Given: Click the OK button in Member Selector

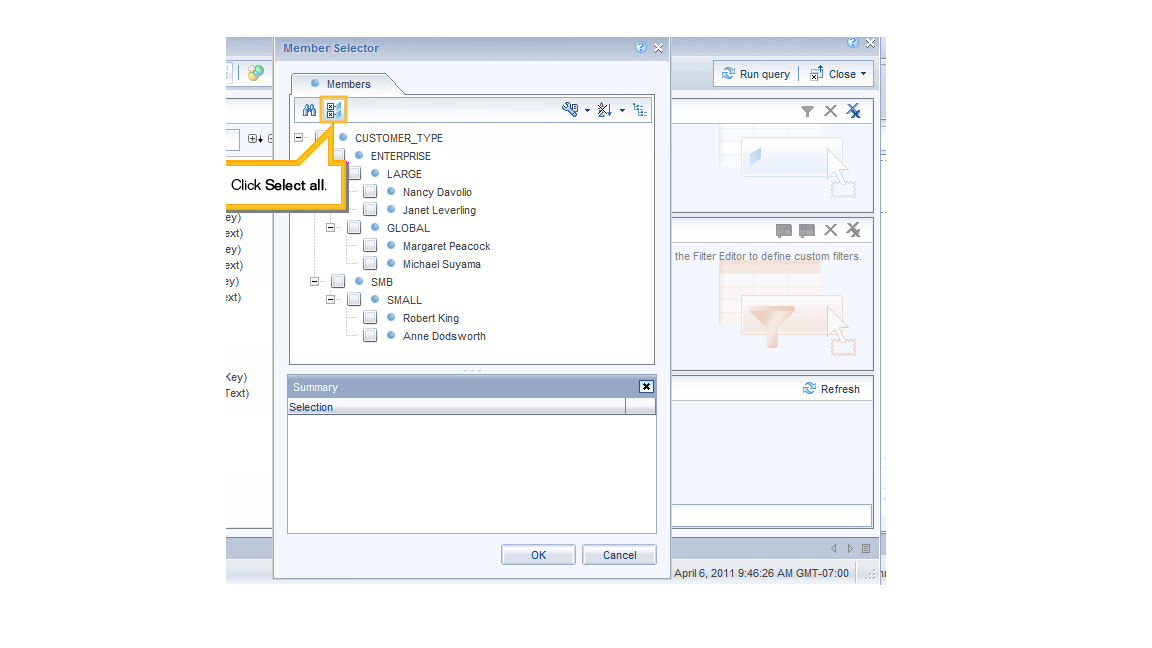Looking at the screenshot, I should 538,554.
